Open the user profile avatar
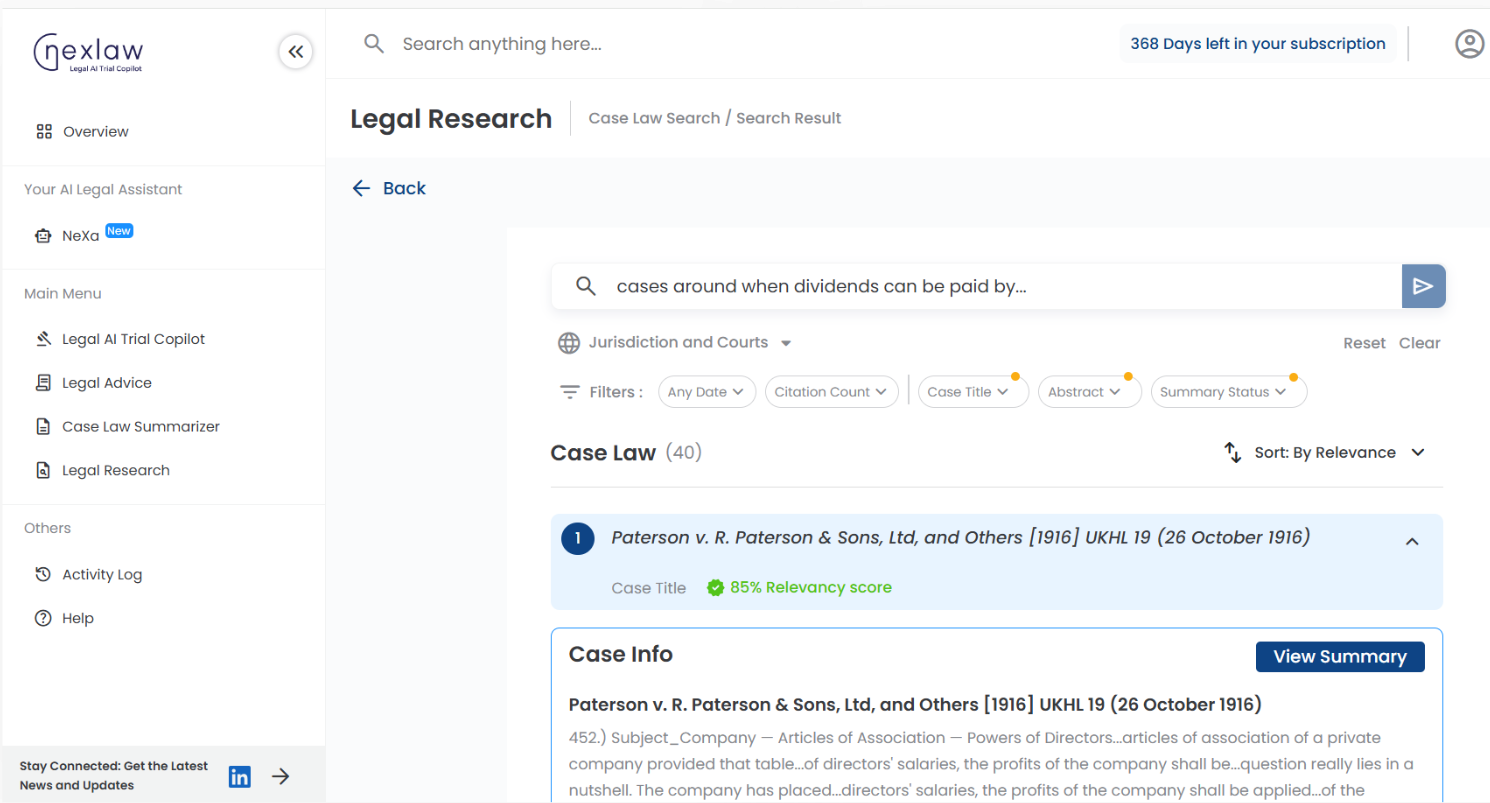This screenshot has height=803, width=1490. click(x=1469, y=44)
